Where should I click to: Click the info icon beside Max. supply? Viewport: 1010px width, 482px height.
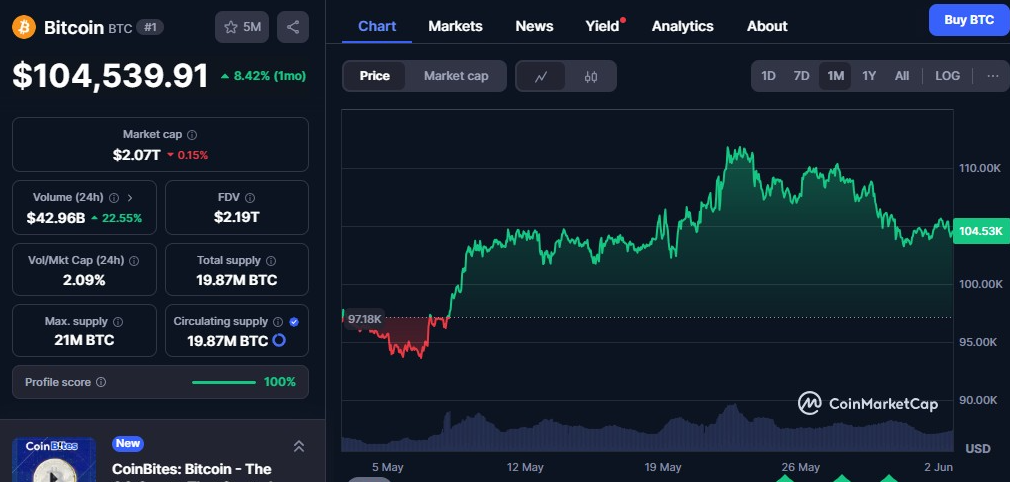click(118, 322)
